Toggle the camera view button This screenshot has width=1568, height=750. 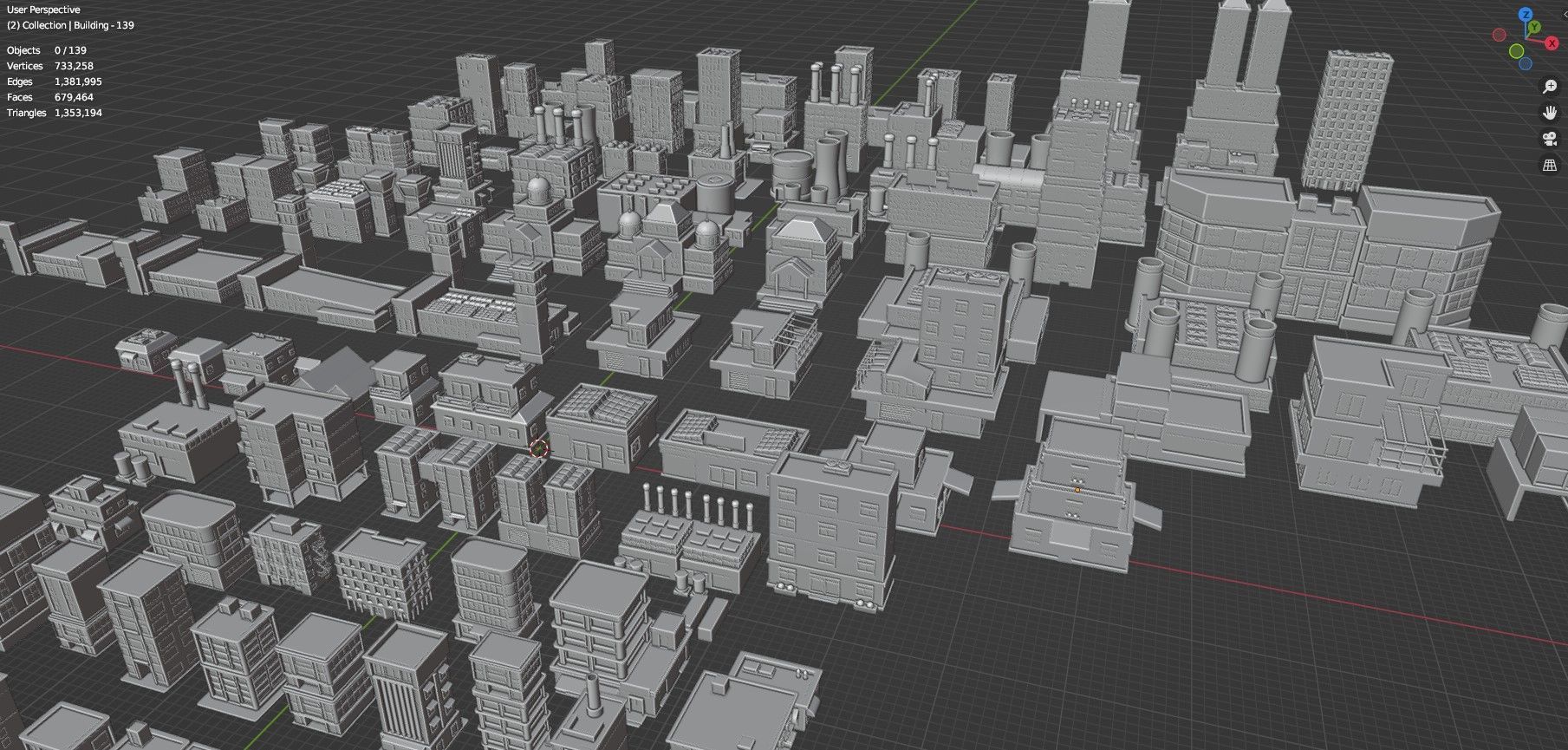(1550, 139)
